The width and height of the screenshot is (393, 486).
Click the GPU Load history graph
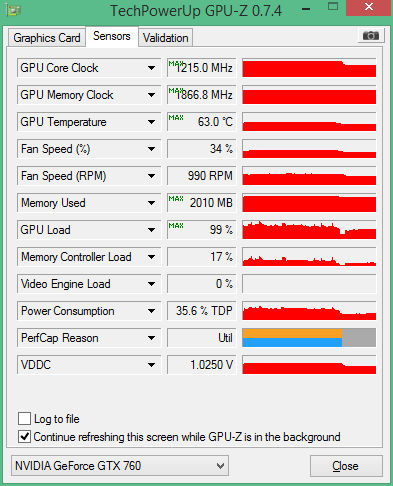309,230
